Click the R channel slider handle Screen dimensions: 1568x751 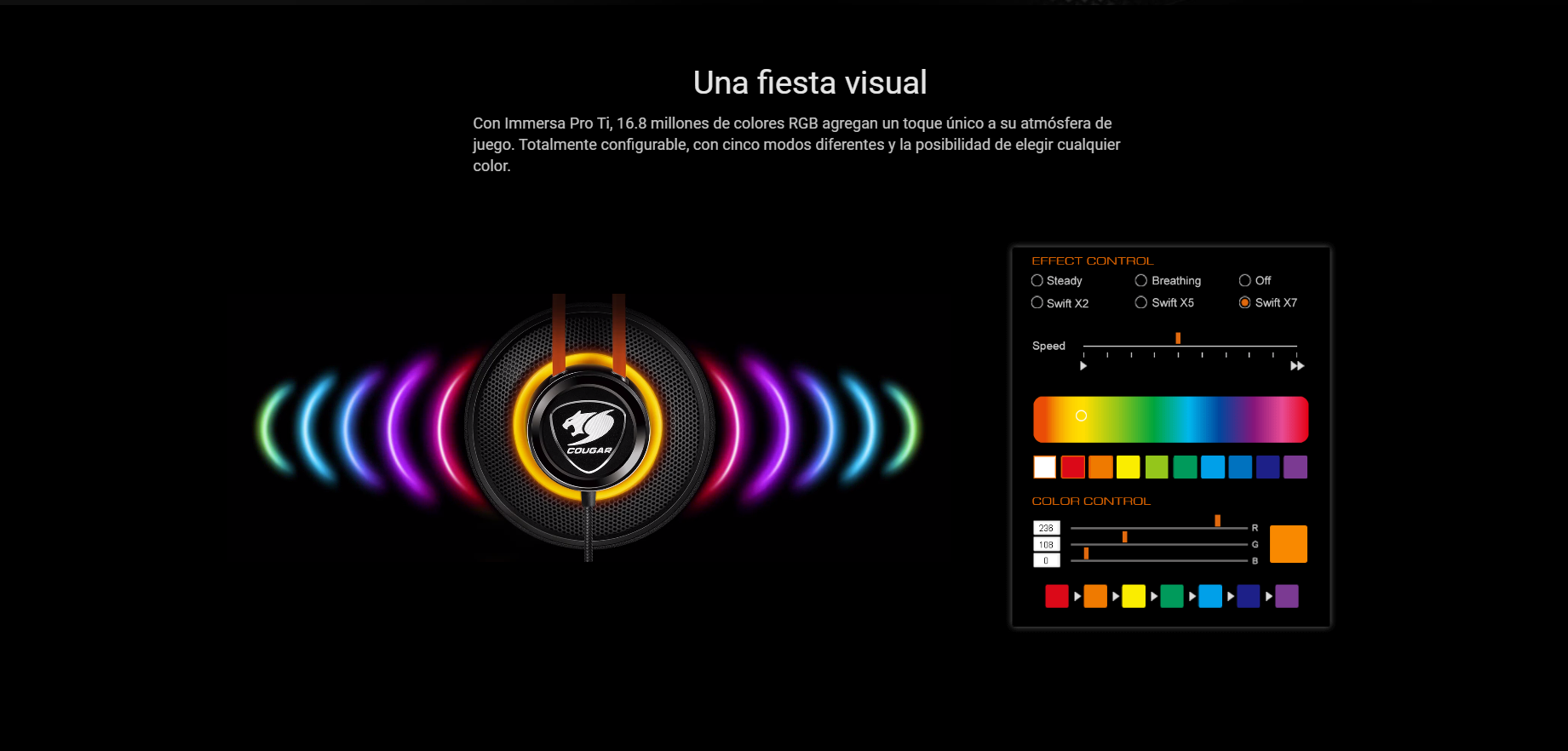tap(1218, 520)
